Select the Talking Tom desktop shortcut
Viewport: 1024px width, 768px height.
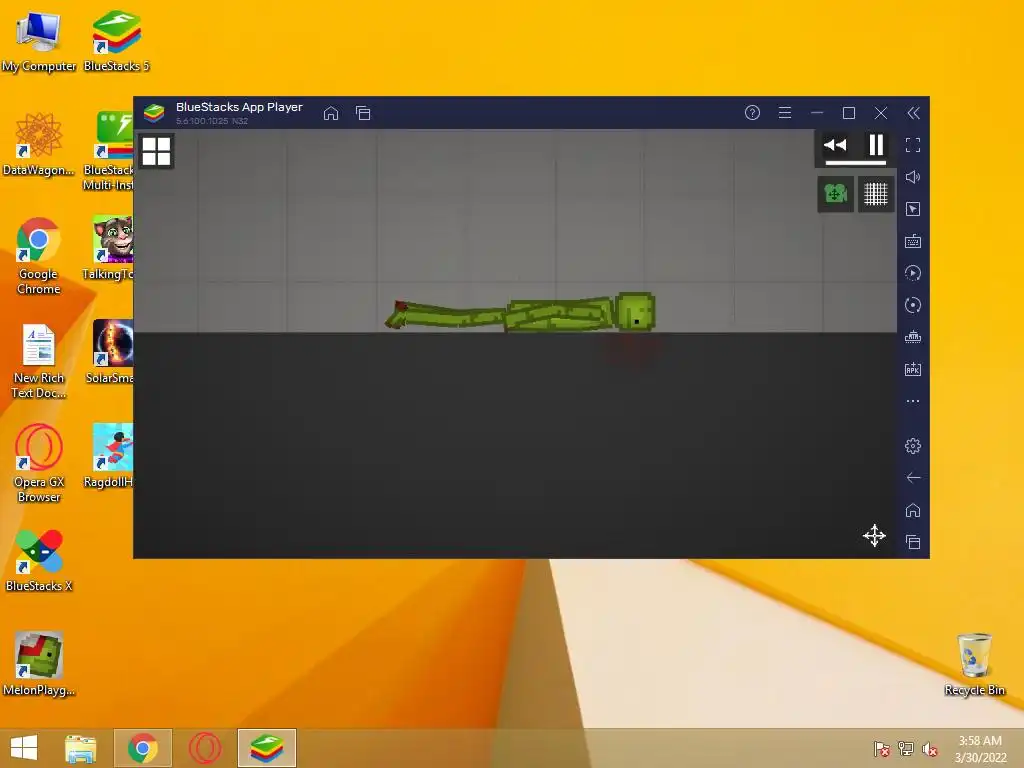[109, 249]
